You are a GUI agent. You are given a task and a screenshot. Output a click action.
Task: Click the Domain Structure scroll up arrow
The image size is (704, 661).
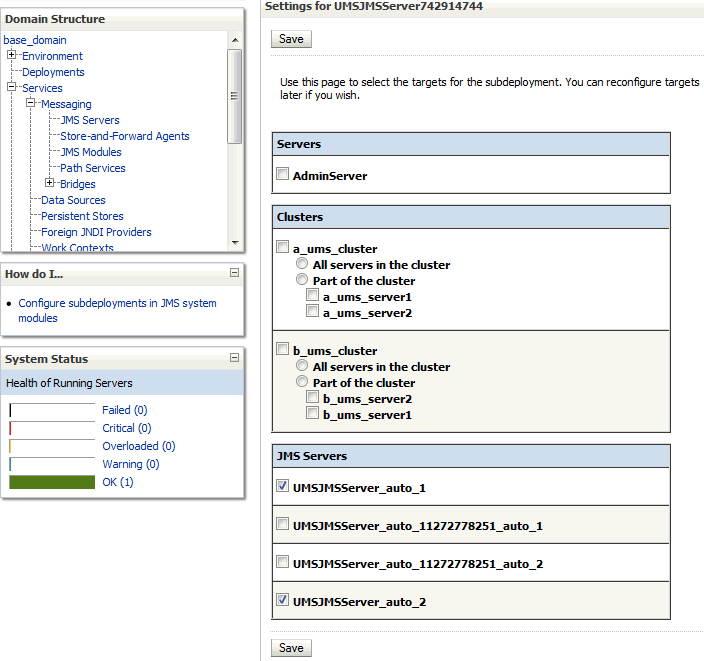coord(235,40)
